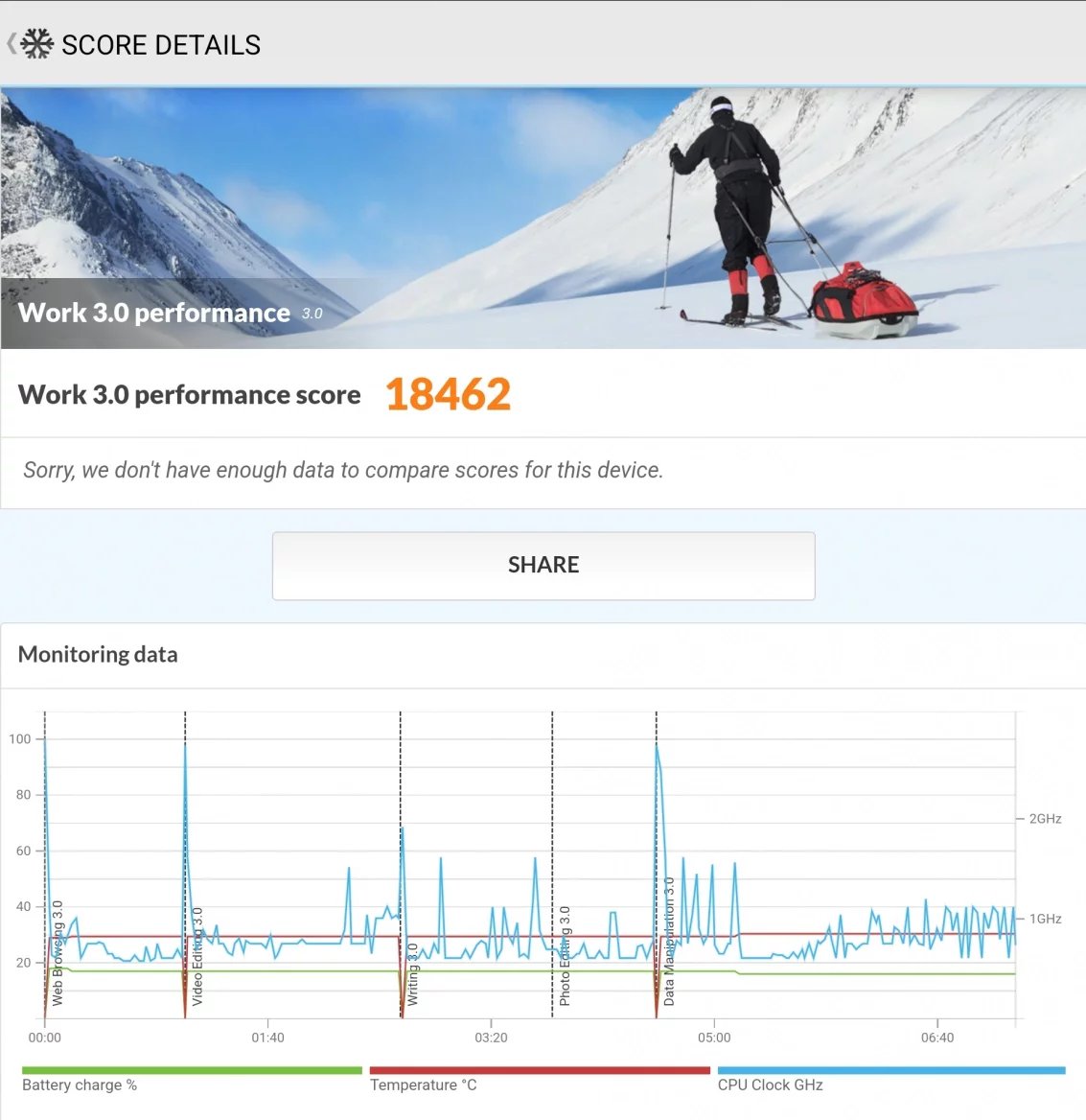Click the 'Sorry, we don't have enough data' message
This screenshot has width=1086, height=1120.
[x=343, y=470]
